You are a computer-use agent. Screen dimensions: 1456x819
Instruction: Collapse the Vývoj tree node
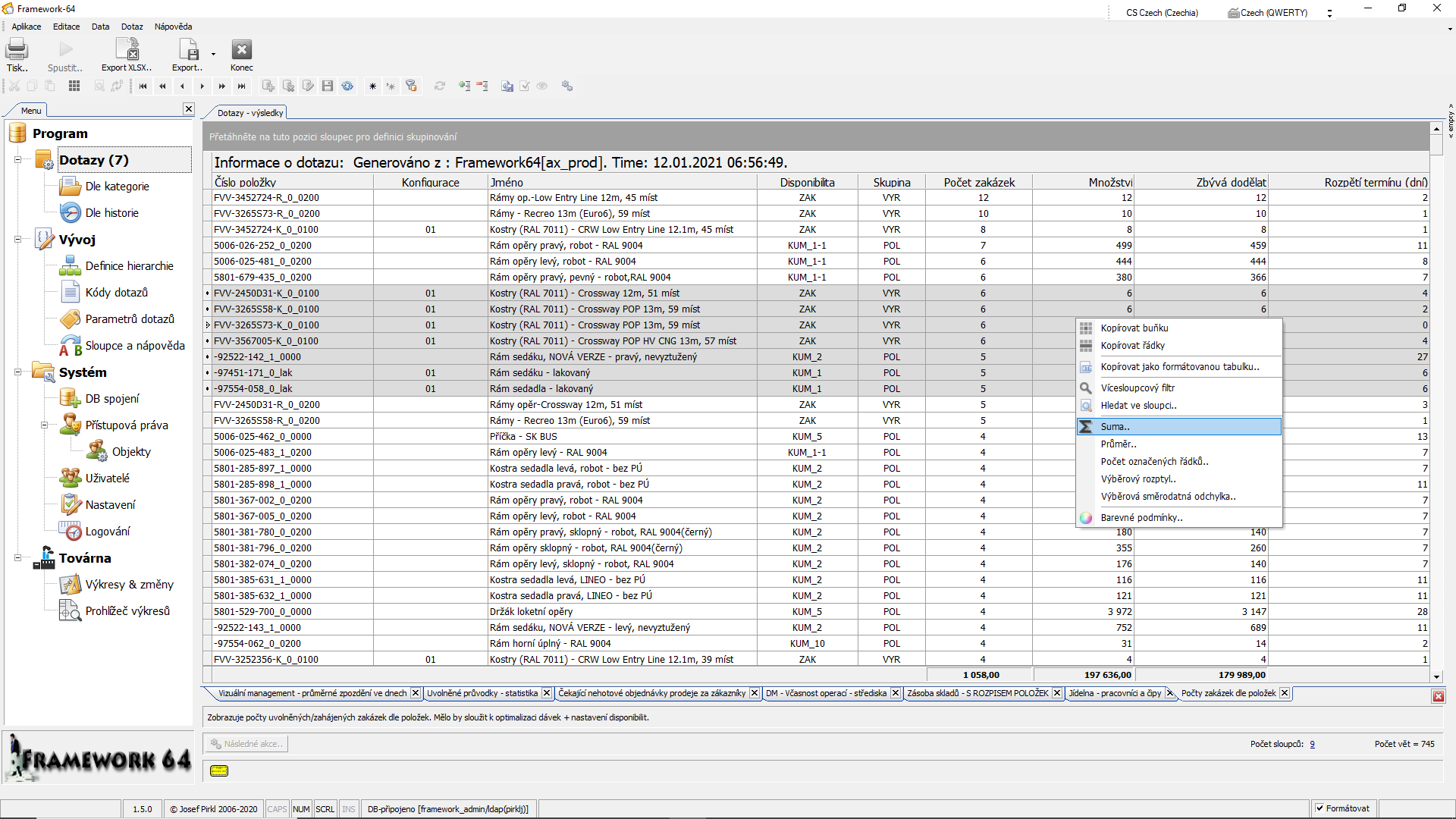17,240
